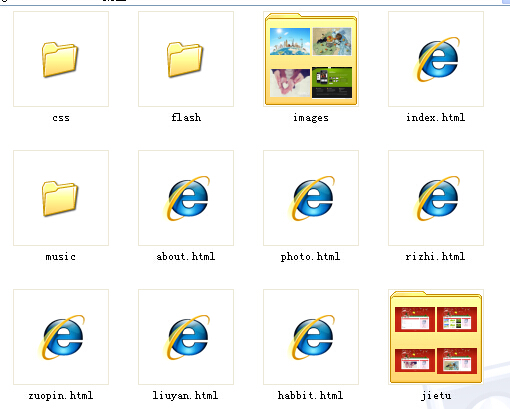Click the label text "images"
Screen dimensions: 510x409
point(311,118)
